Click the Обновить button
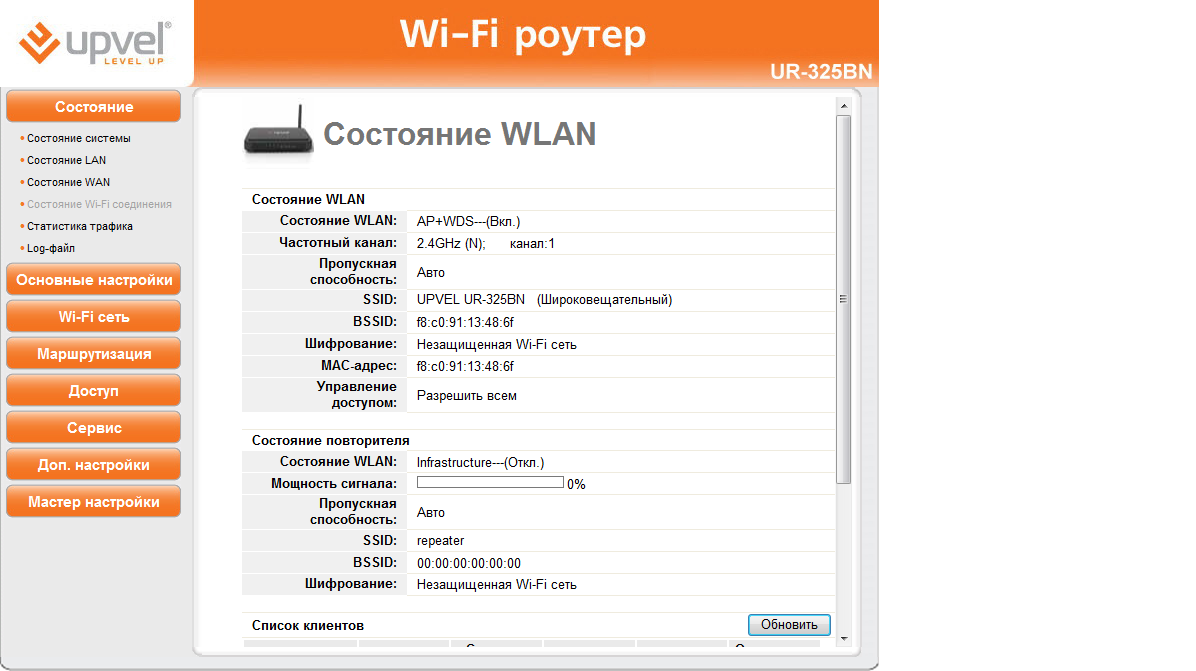 [x=789, y=624]
